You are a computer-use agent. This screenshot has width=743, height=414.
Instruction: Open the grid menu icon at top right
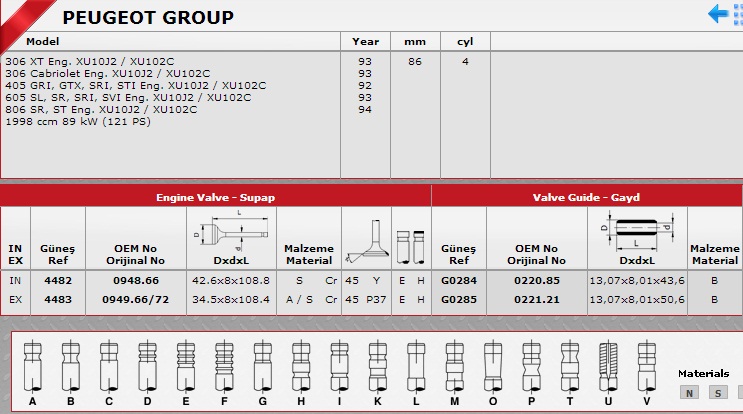point(737,14)
